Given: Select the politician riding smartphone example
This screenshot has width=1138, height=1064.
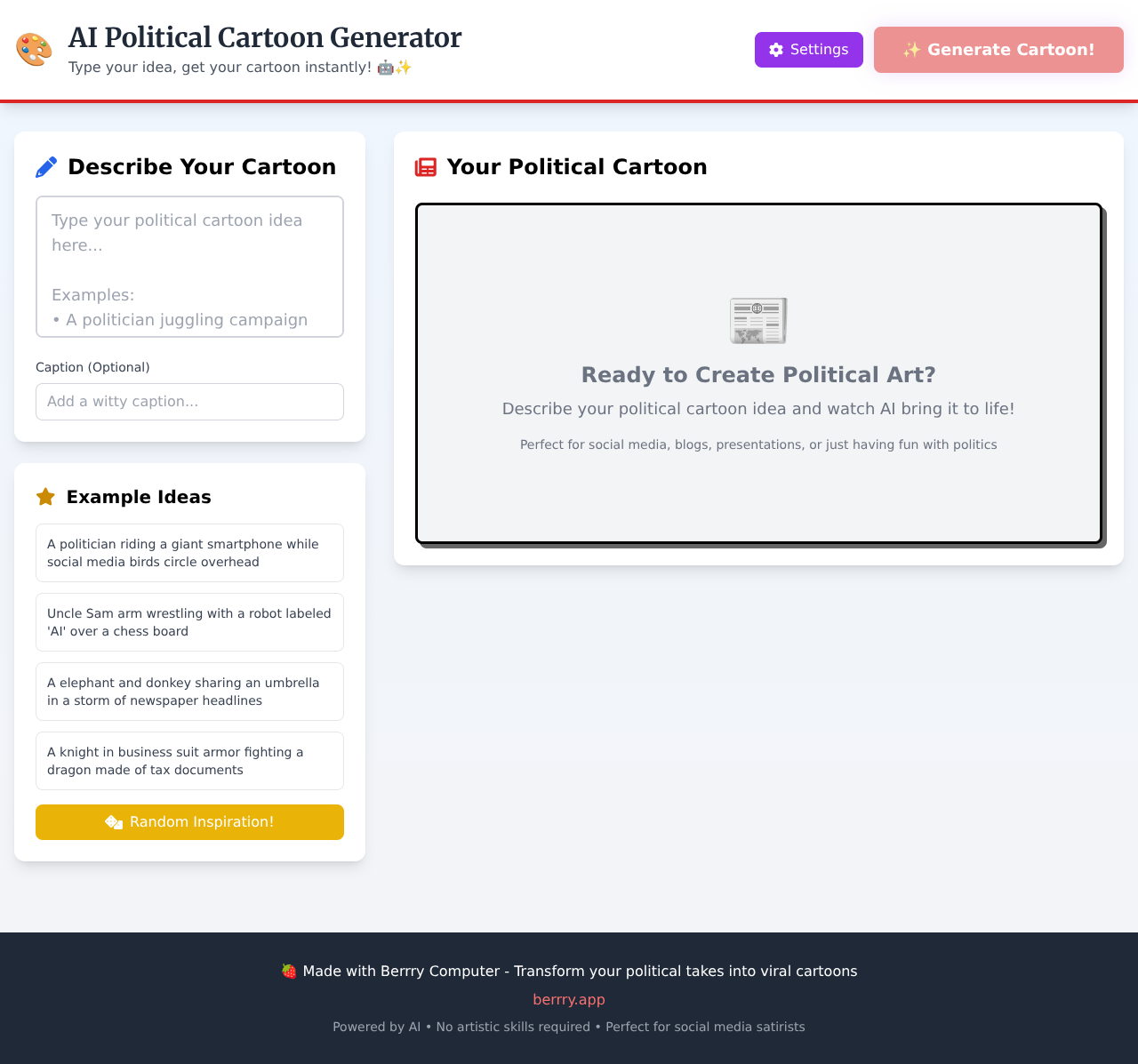Looking at the screenshot, I should 189,552.
